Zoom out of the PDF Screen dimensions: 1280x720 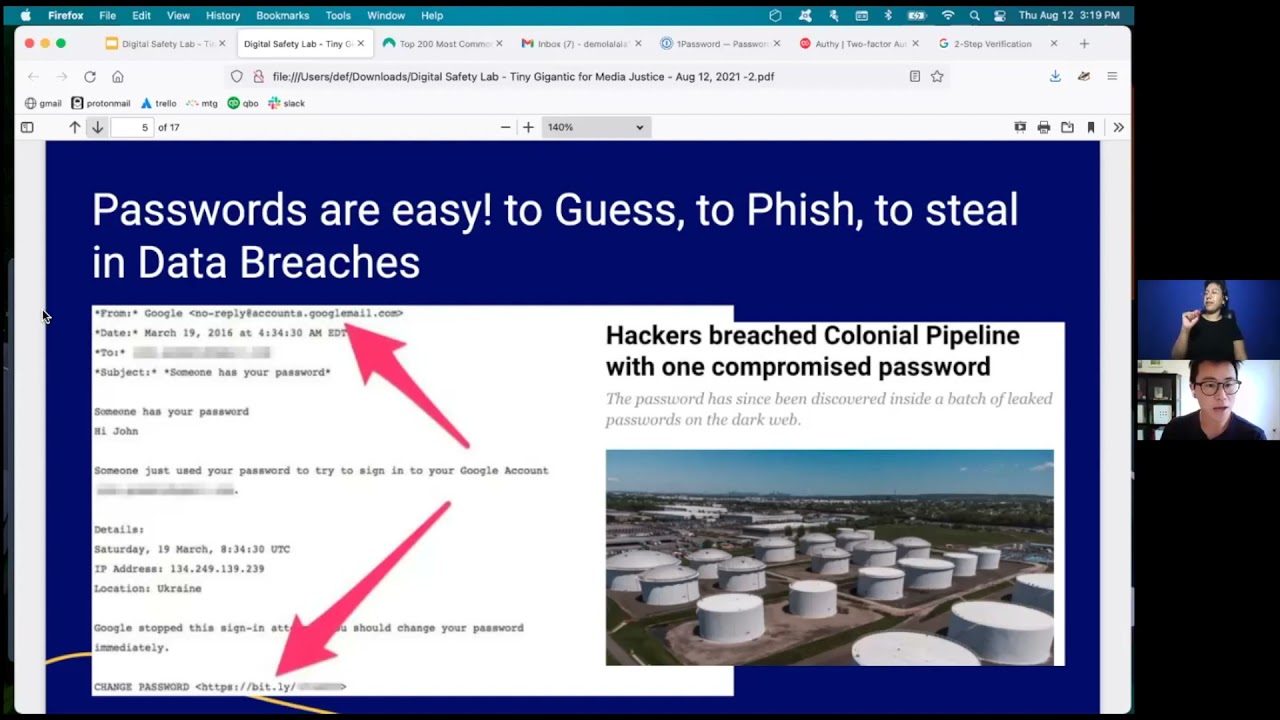pos(505,127)
